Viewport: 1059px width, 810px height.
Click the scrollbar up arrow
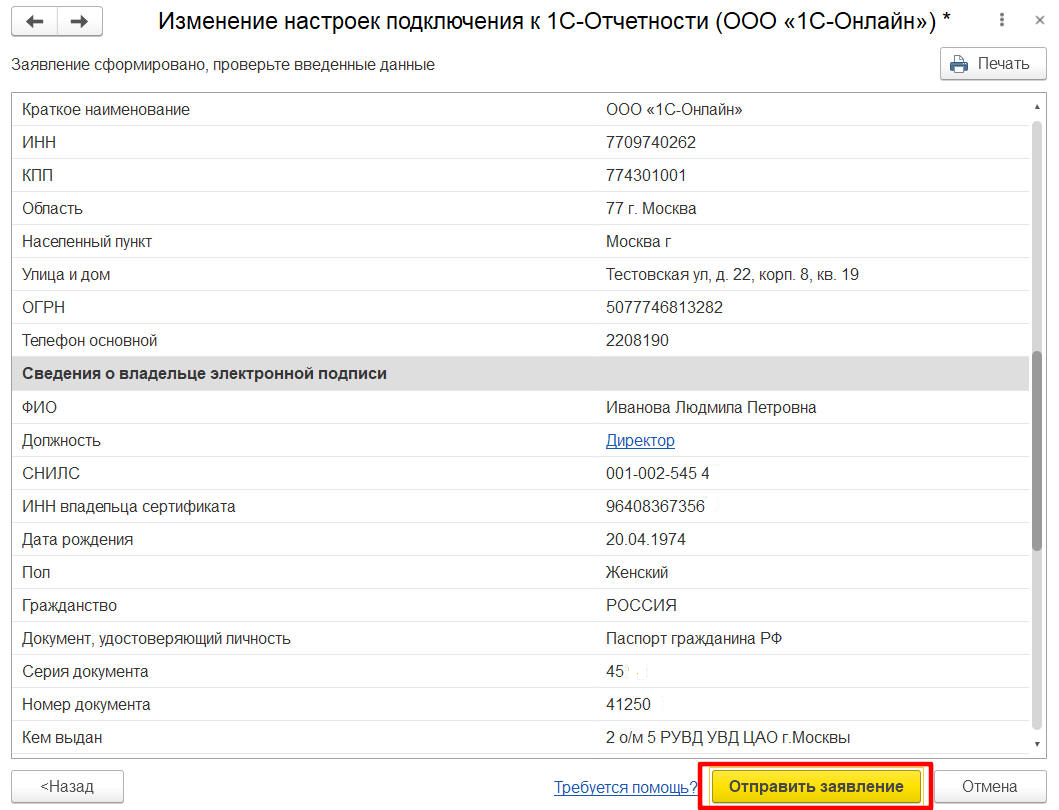1037,107
